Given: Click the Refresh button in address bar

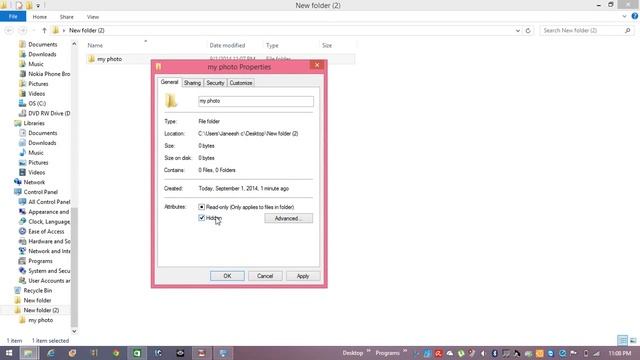Looking at the screenshot, I should 528,31.
